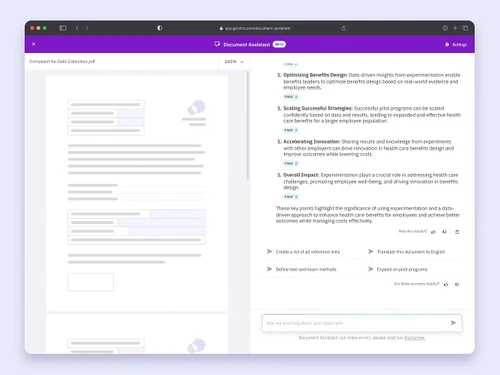This screenshot has width=500, height=375.
Task: Send the message with the arrow icon
Action: tap(453, 323)
